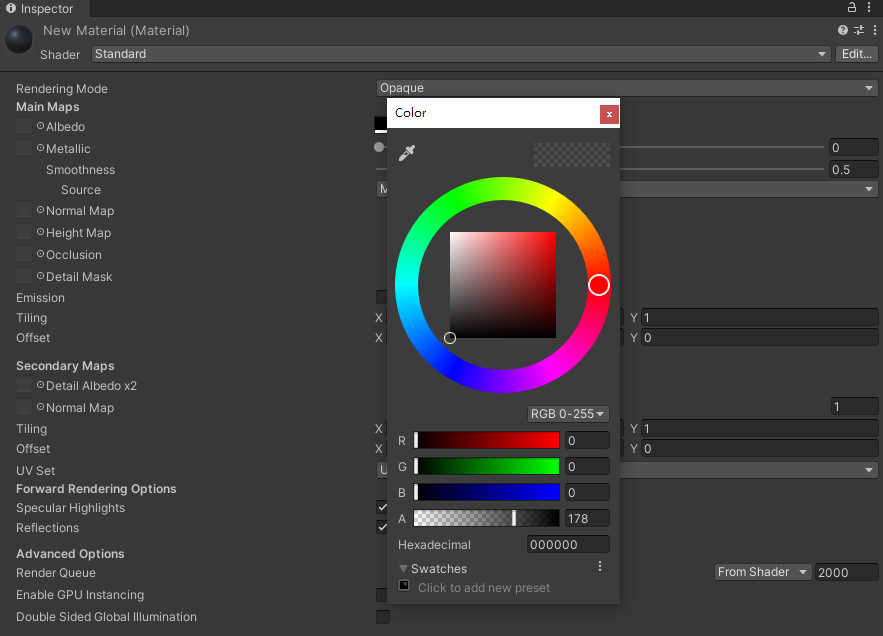Click the Secondary Maps Offset Y field
Viewport: 883px width, 636px height.
pos(759,448)
